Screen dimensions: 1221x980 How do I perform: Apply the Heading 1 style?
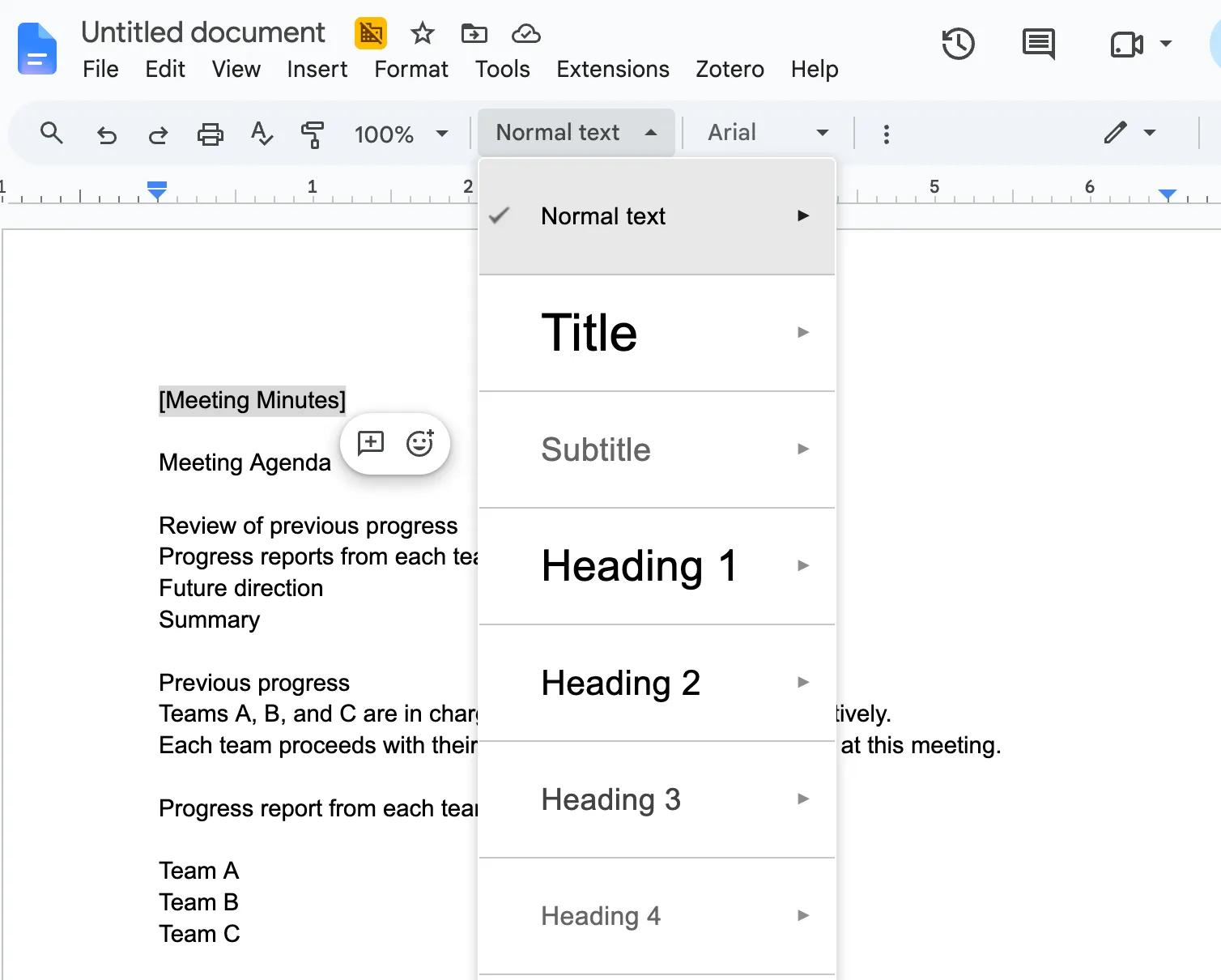pos(657,566)
